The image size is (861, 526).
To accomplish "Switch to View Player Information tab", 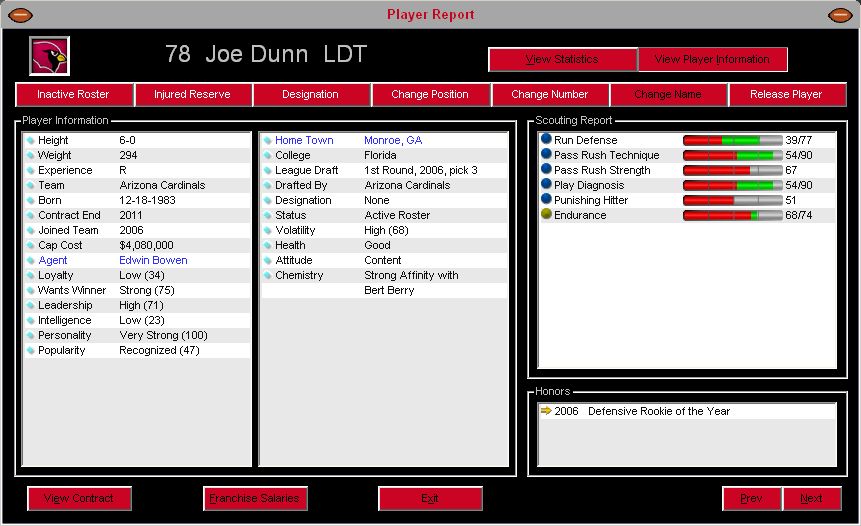I will coord(712,60).
